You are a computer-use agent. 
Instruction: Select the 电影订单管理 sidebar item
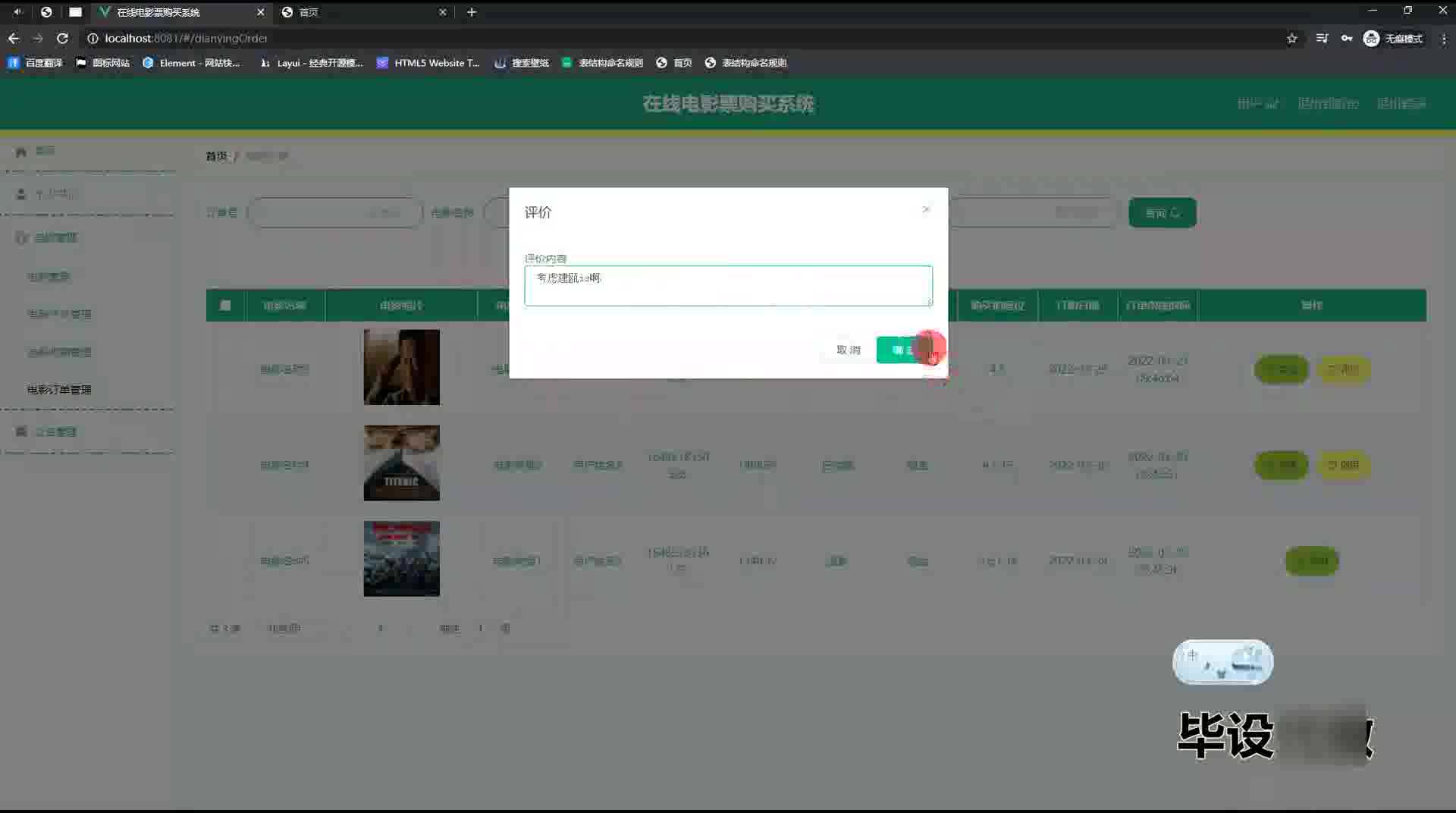59,390
